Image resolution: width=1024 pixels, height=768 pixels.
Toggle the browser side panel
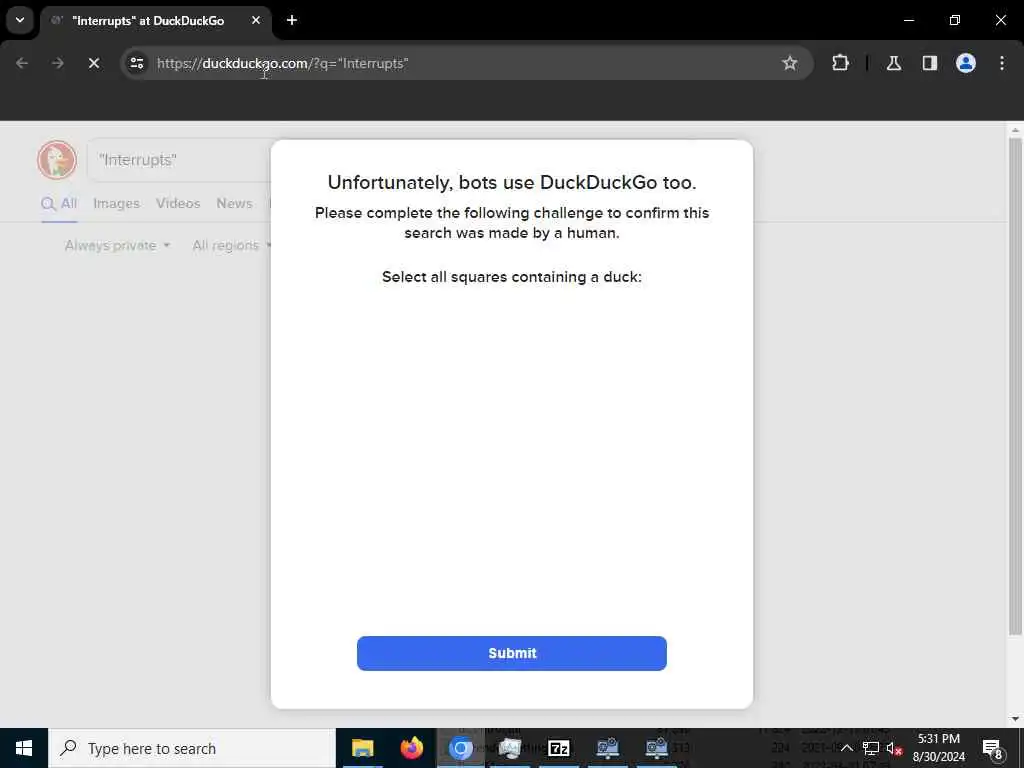point(930,63)
